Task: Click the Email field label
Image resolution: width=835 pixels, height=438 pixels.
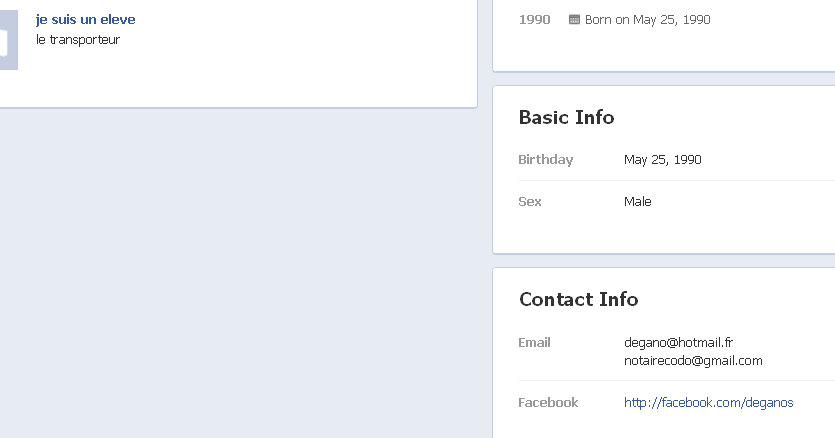Action: [534, 342]
